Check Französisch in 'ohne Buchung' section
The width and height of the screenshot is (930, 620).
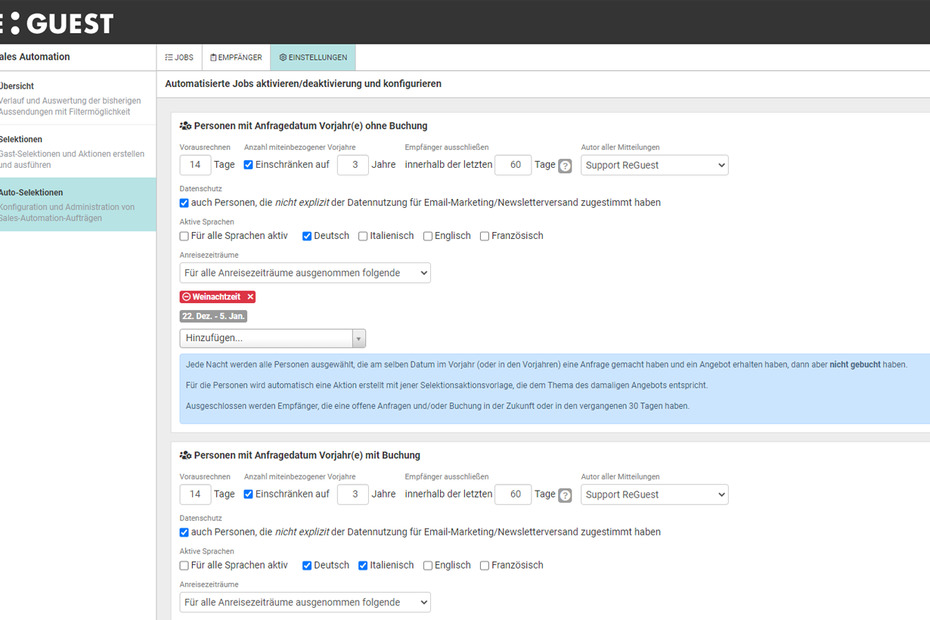coord(485,236)
